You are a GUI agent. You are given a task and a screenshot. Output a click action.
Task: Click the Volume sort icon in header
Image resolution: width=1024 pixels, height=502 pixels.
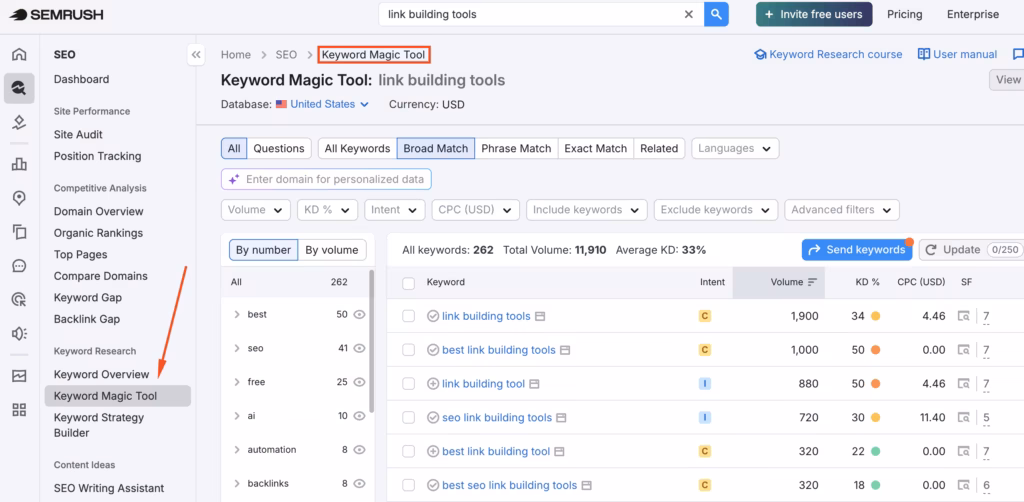click(x=812, y=282)
